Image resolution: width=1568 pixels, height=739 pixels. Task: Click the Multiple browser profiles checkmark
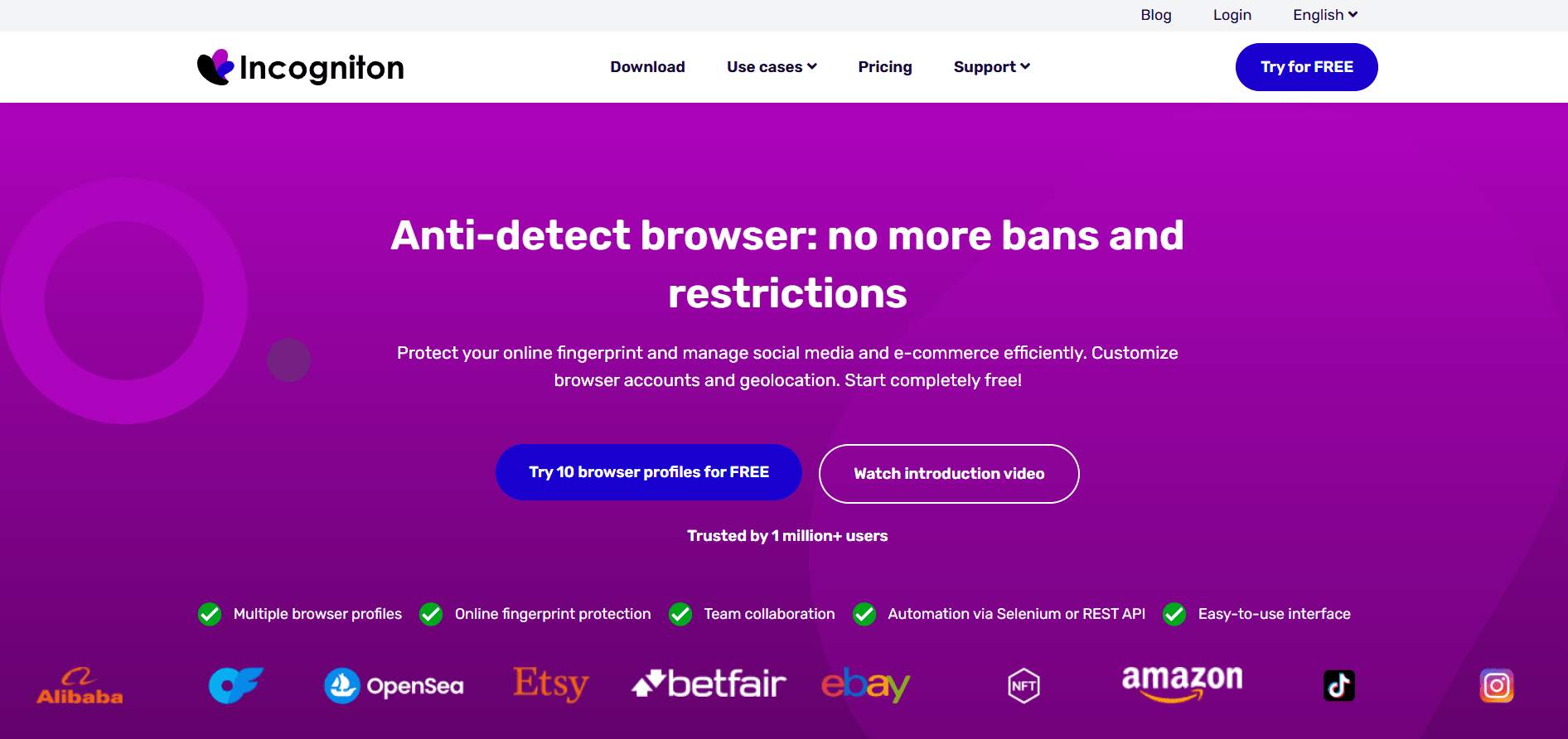point(210,614)
